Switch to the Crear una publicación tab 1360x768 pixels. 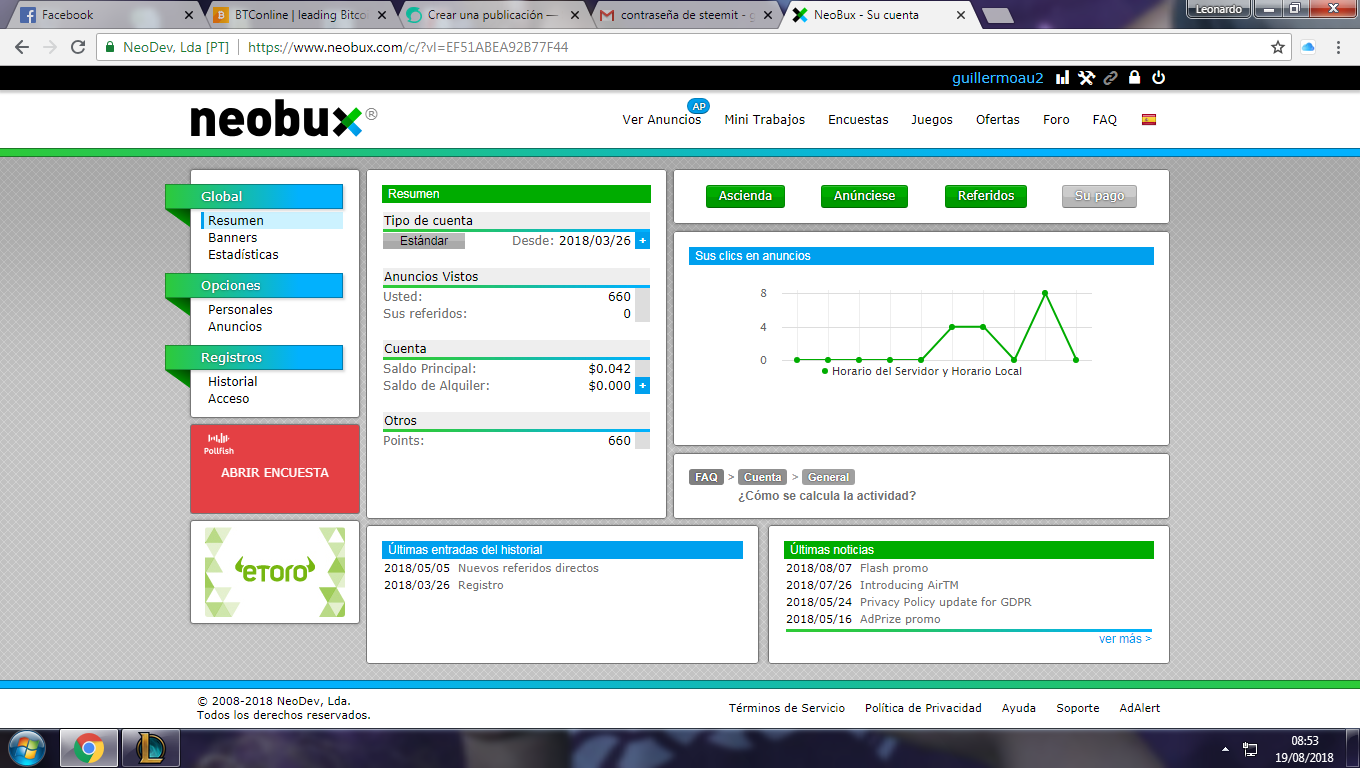click(x=492, y=15)
